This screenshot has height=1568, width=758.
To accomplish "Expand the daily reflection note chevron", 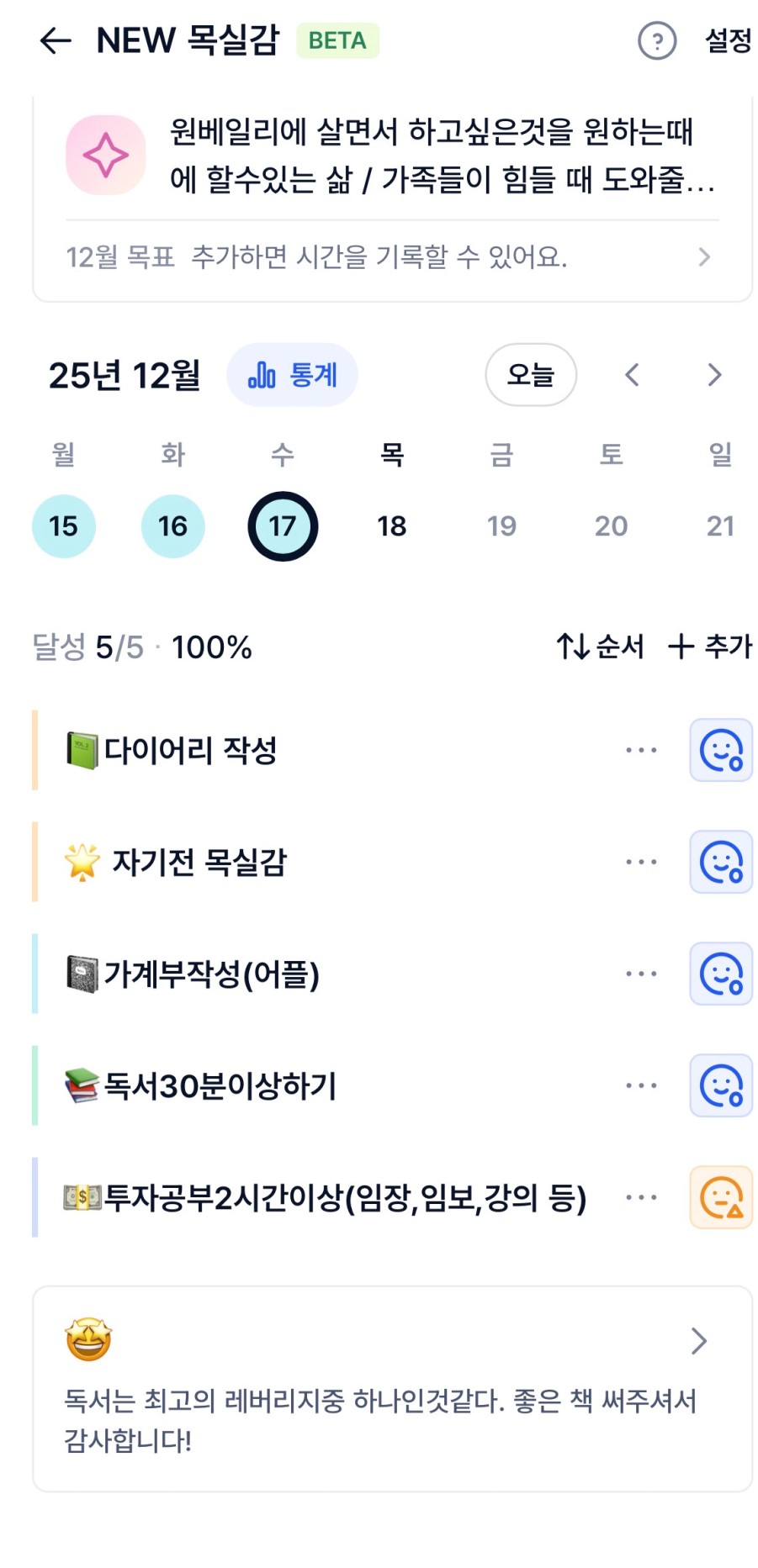I will click(698, 1341).
